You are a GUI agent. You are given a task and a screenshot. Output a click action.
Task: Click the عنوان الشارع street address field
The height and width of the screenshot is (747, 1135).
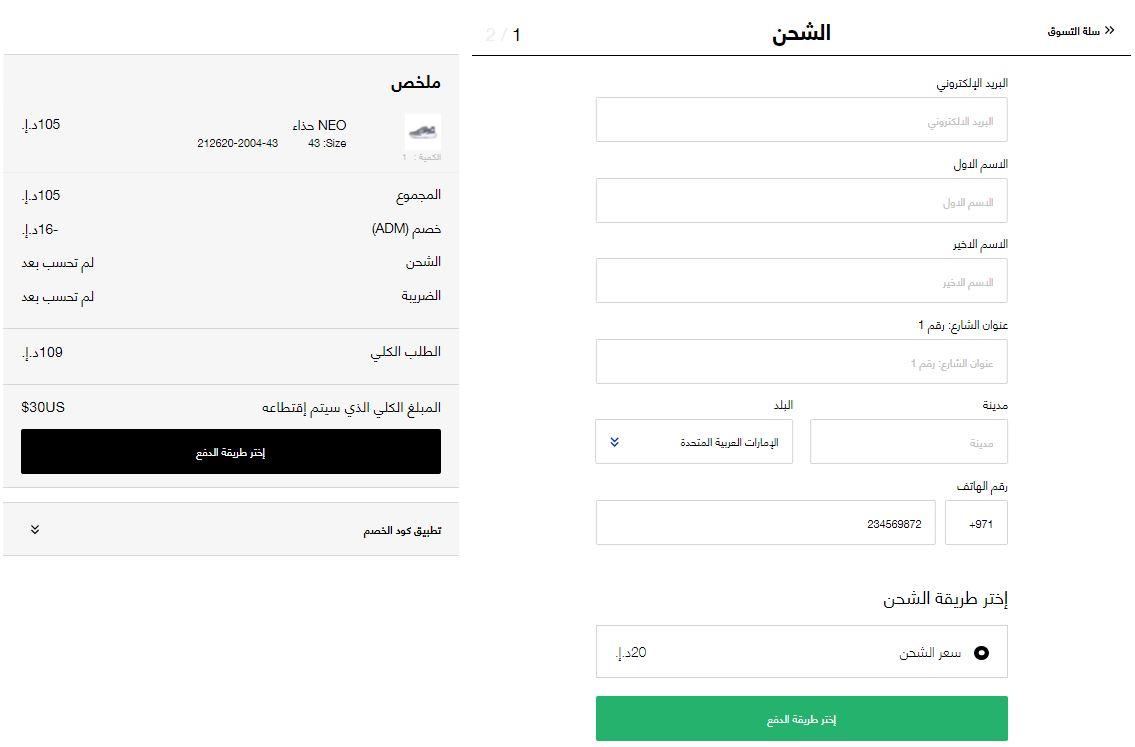pyautogui.click(x=801, y=361)
